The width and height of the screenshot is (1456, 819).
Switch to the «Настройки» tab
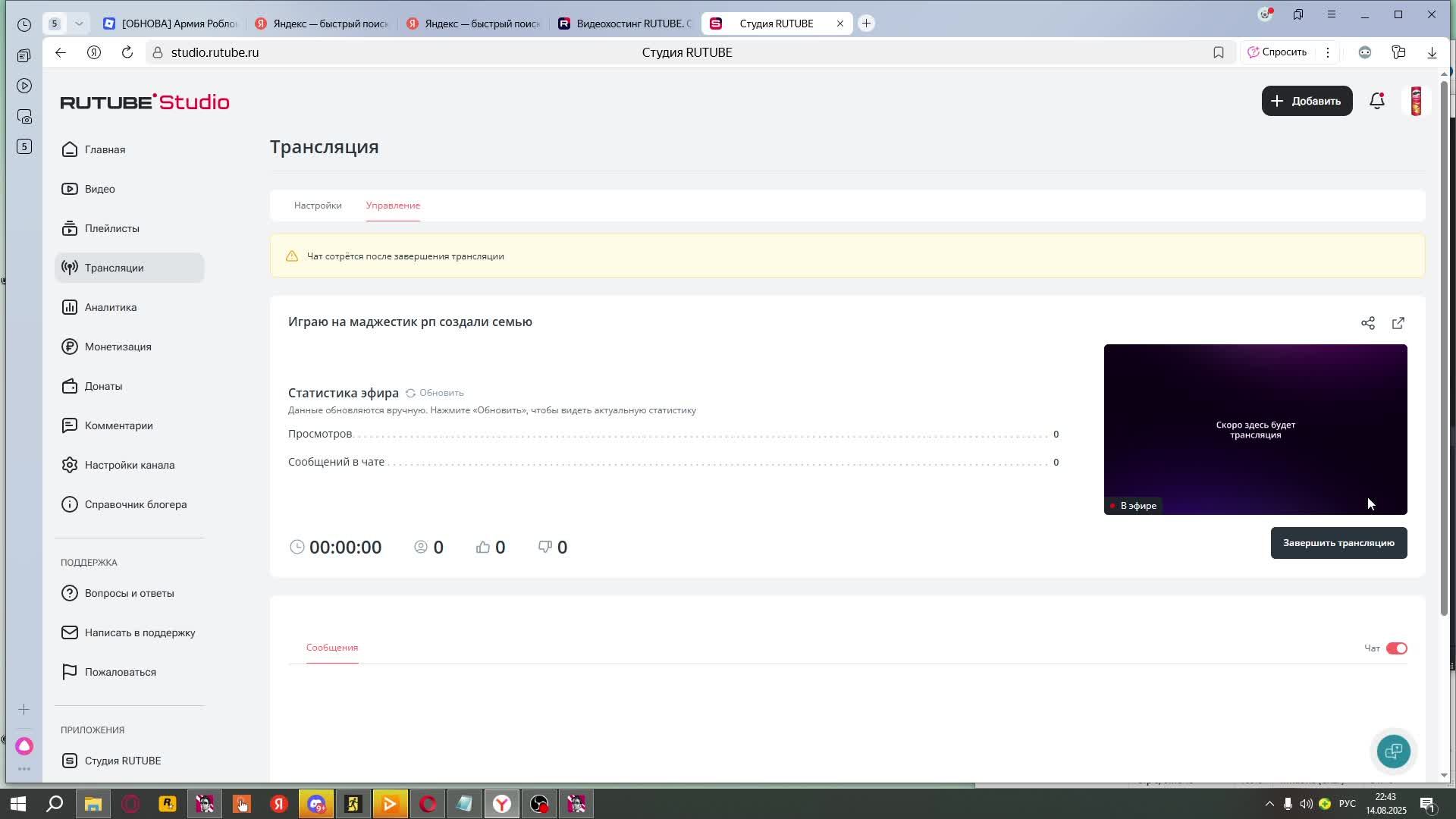click(x=318, y=206)
